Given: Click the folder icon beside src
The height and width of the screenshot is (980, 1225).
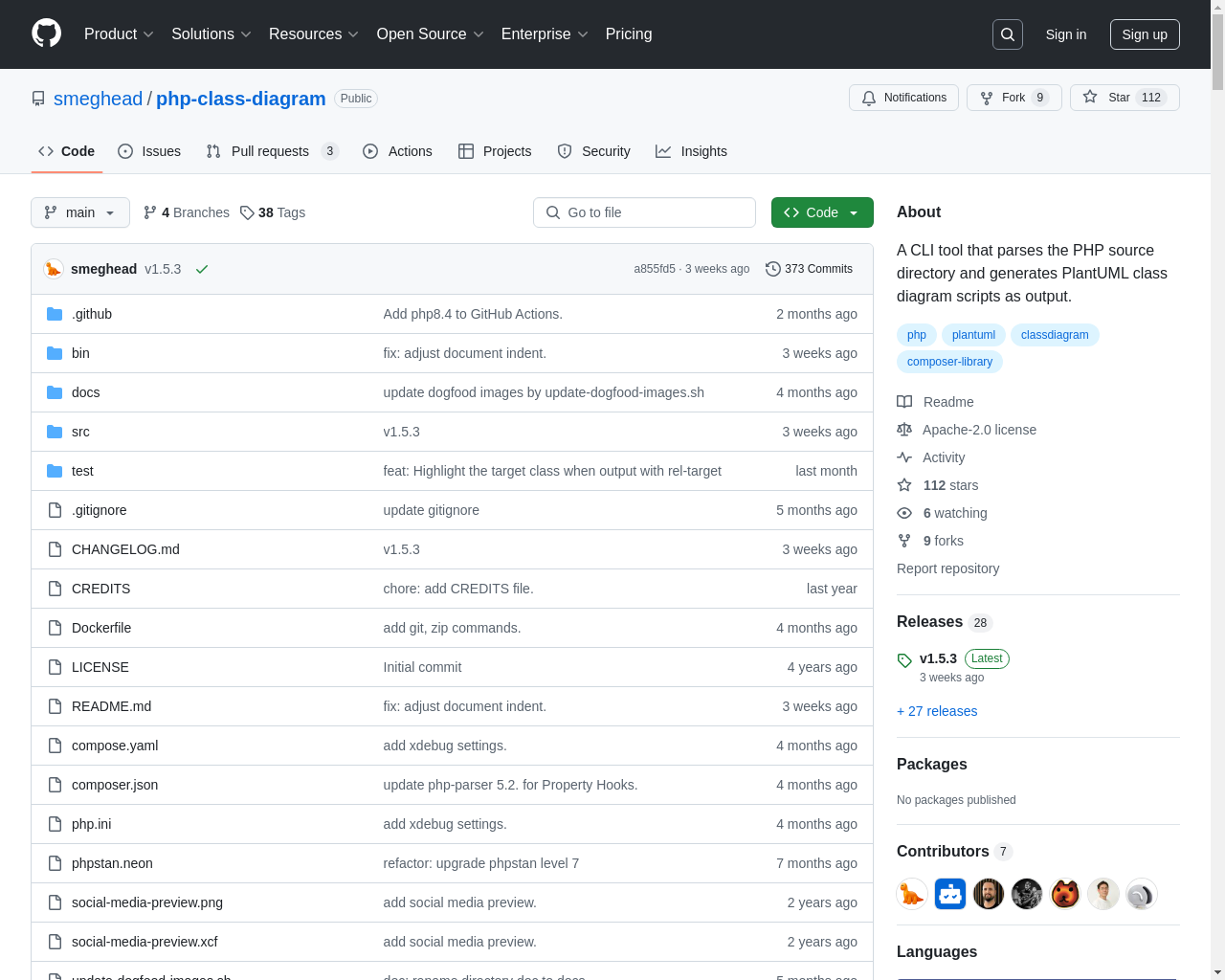Looking at the screenshot, I should pyautogui.click(x=55, y=432).
